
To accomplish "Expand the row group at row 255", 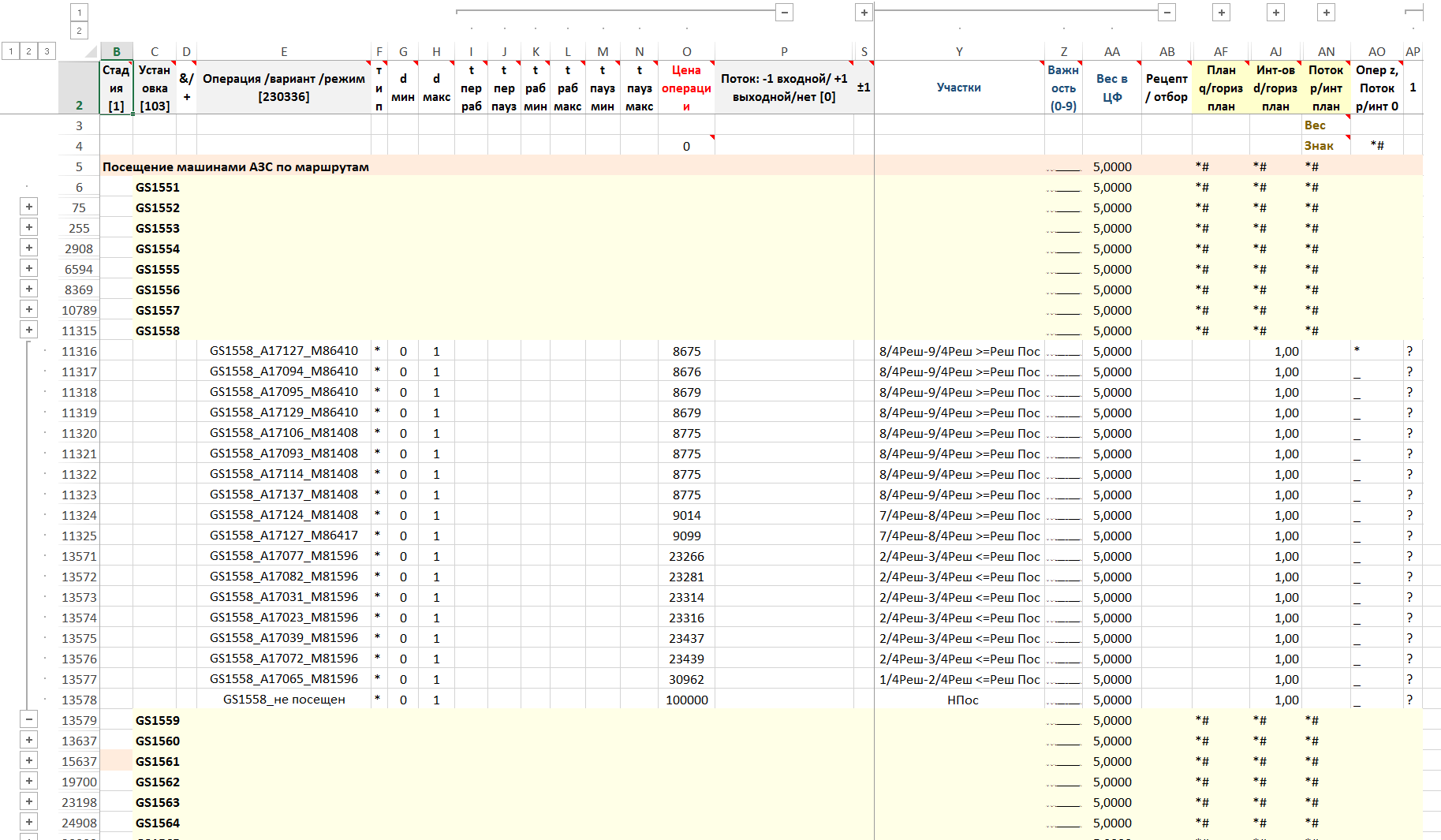I will click(x=29, y=227).
